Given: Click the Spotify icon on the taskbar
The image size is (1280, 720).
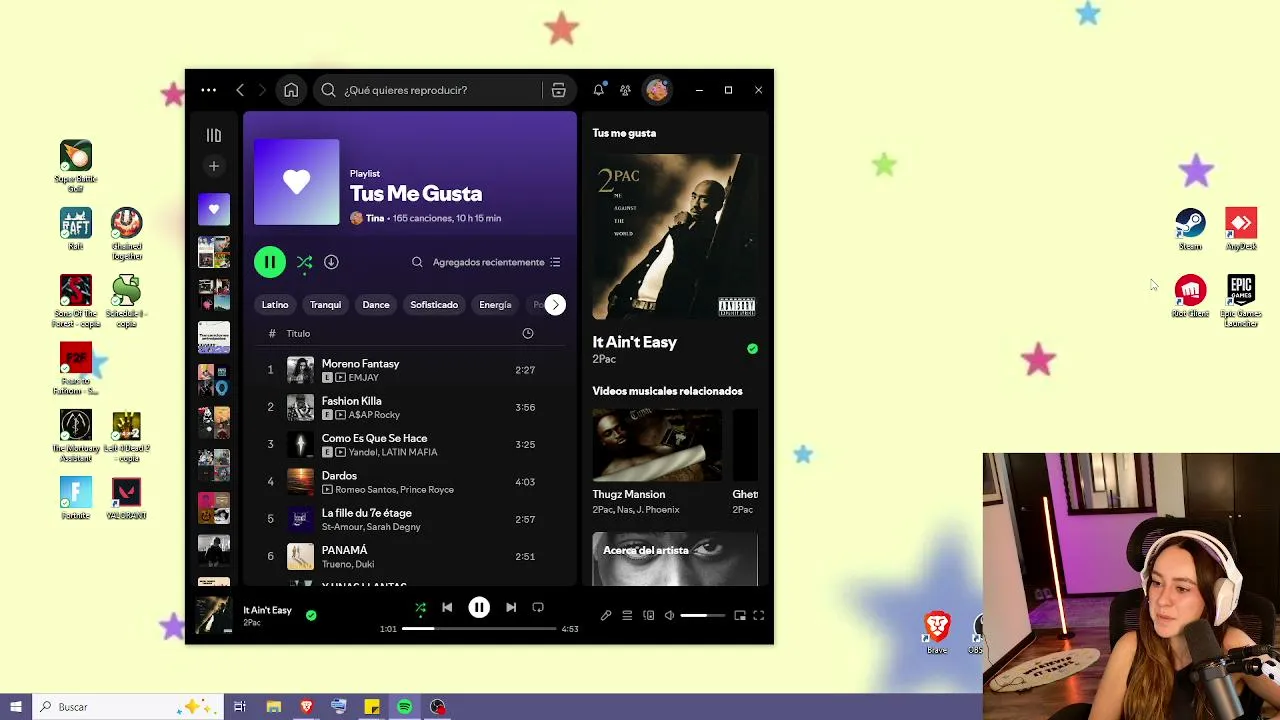Looking at the screenshot, I should tap(404, 707).
